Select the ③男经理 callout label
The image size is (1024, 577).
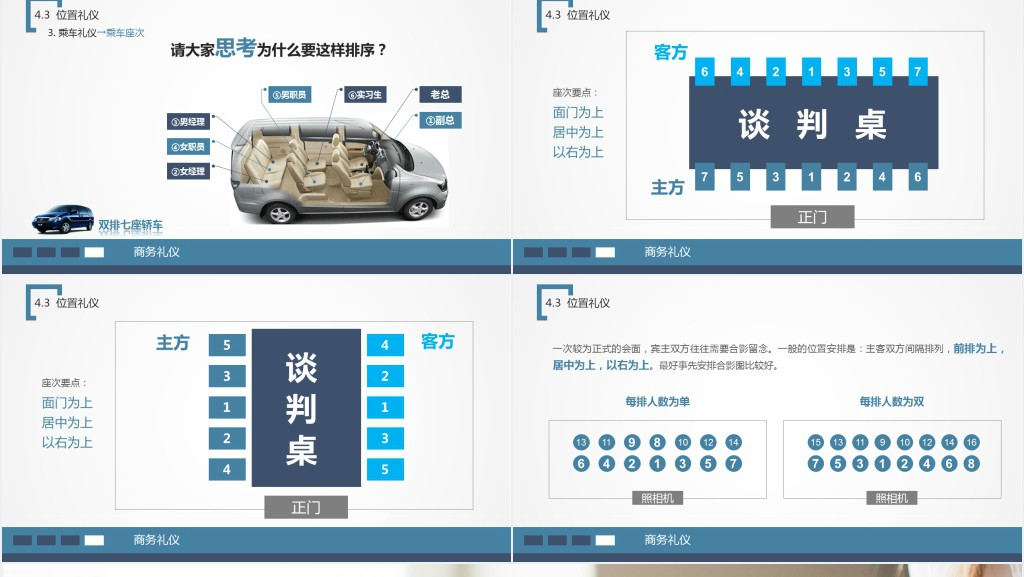pyautogui.click(x=188, y=122)
